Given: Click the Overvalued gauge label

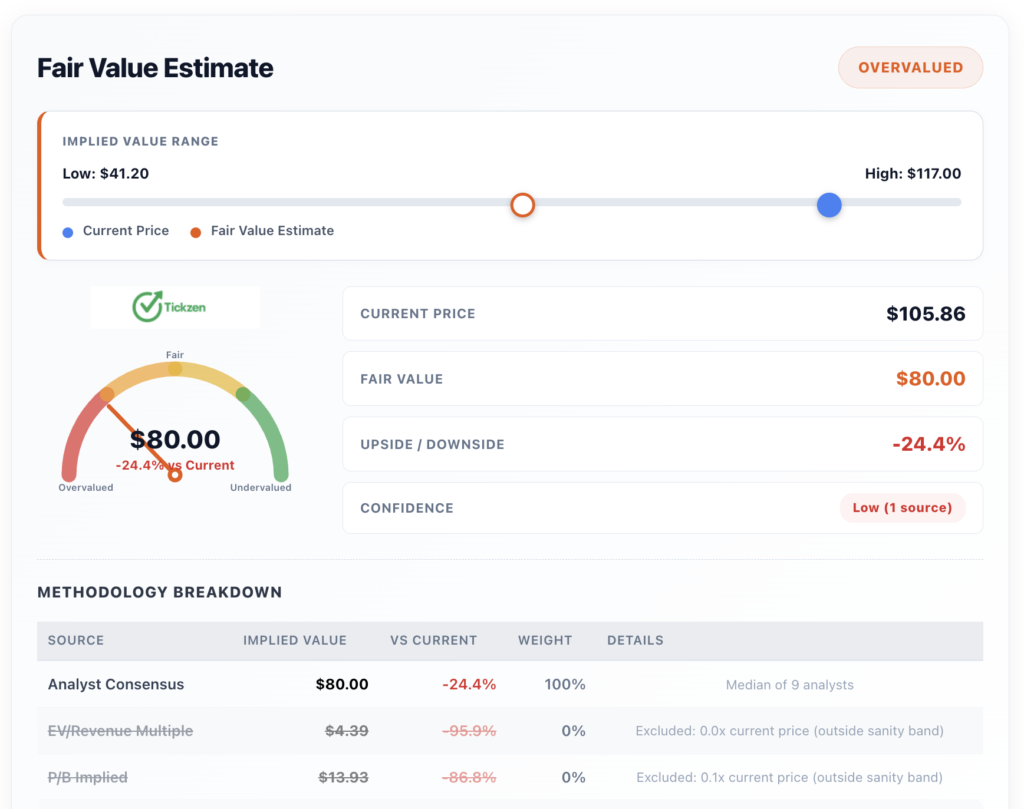Looking at the screenshot, I should (x=86, y=488).
